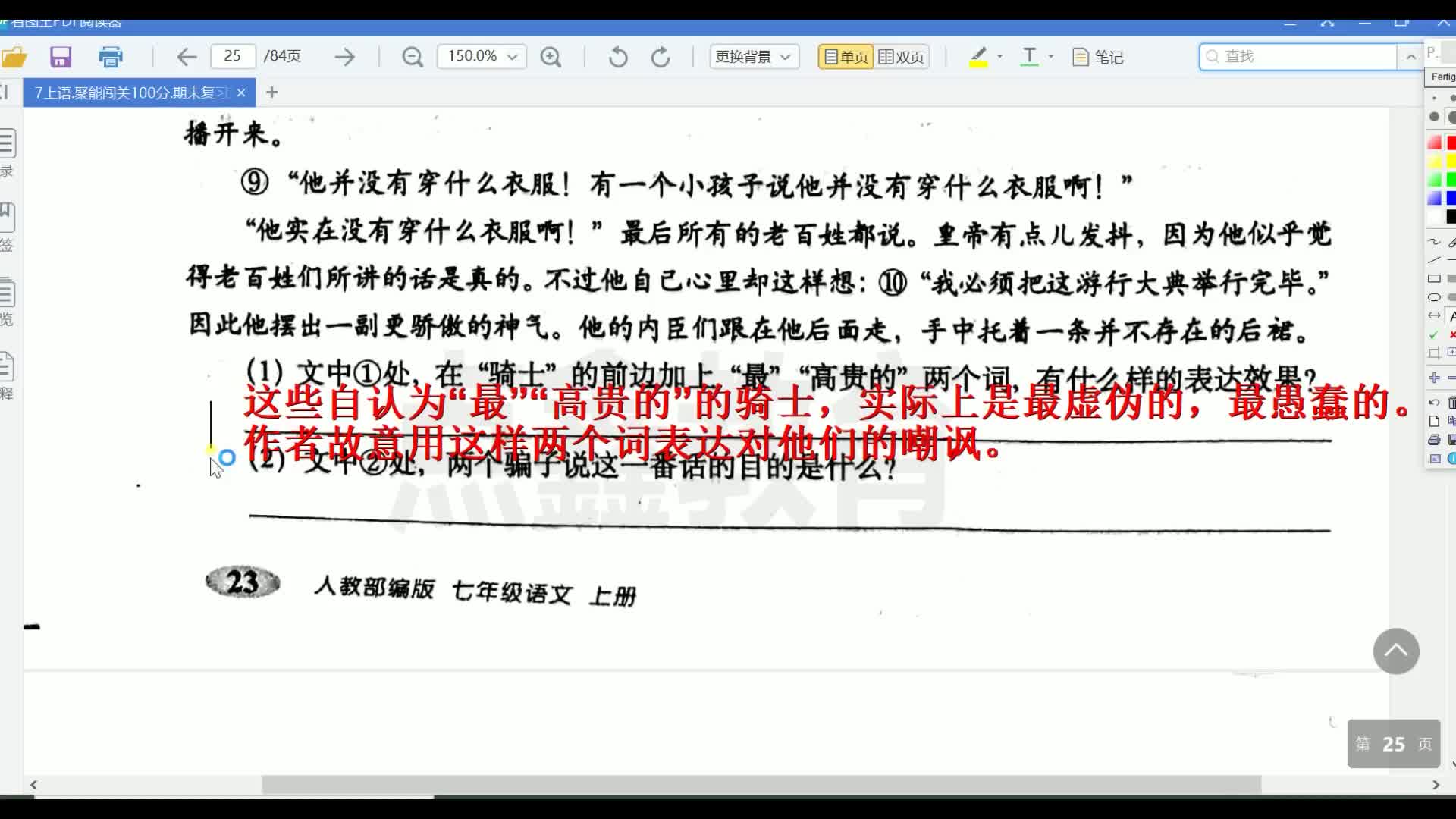The image size is (1456, 819).
Task: Zoom out with the minus magnifier
Action: 413,57
